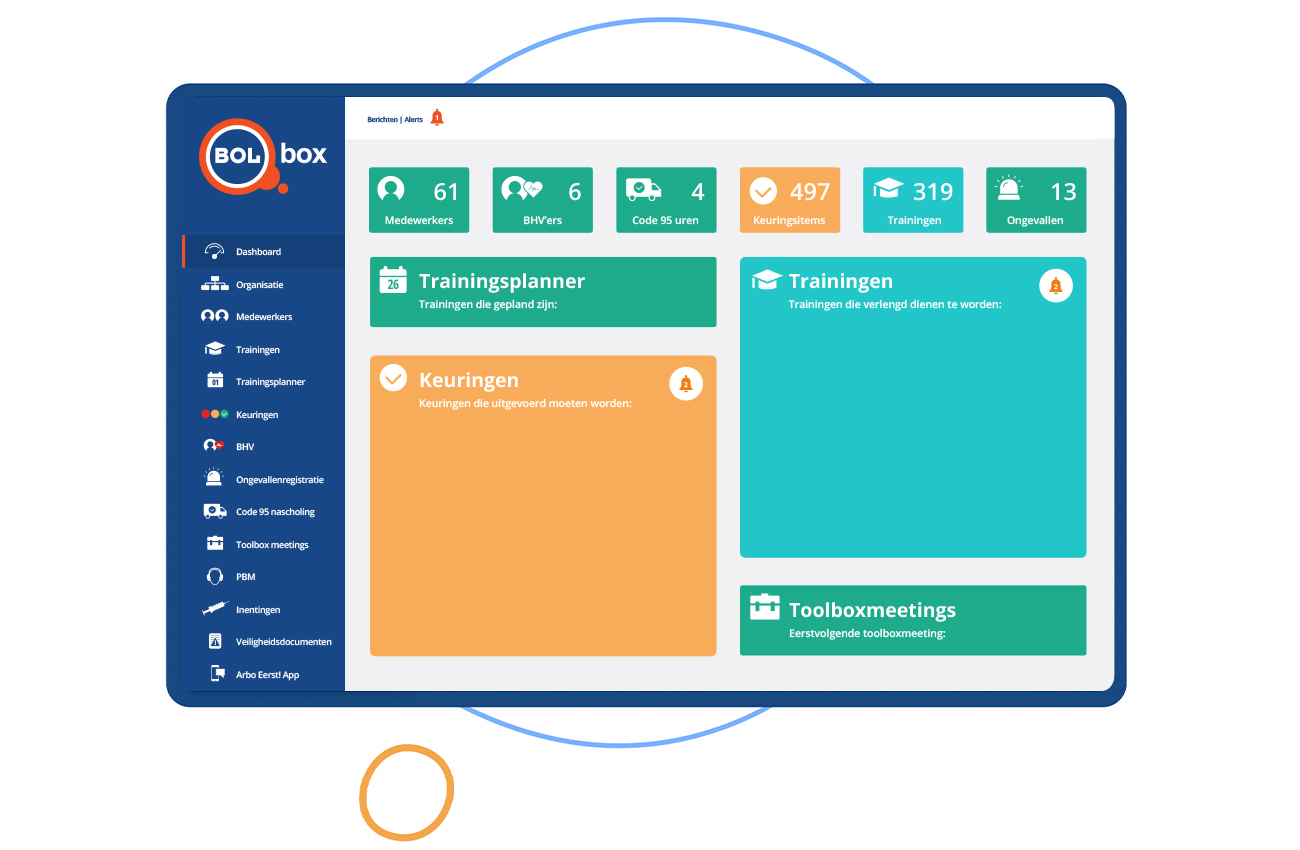
Task: Open the Code 95 uren tile
Action: pos(666,200)
